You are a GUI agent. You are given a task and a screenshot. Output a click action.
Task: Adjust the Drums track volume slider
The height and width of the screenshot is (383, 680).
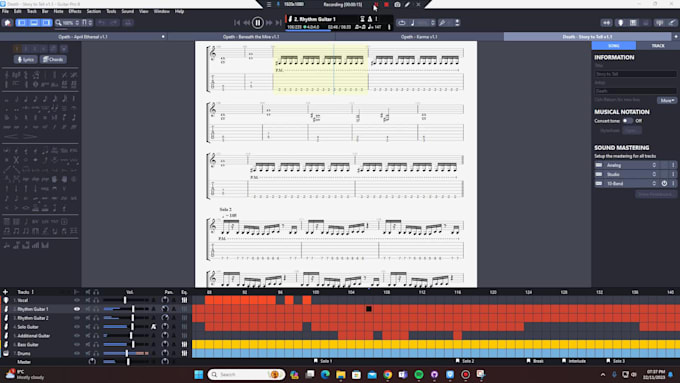click(x=126, y=354)
